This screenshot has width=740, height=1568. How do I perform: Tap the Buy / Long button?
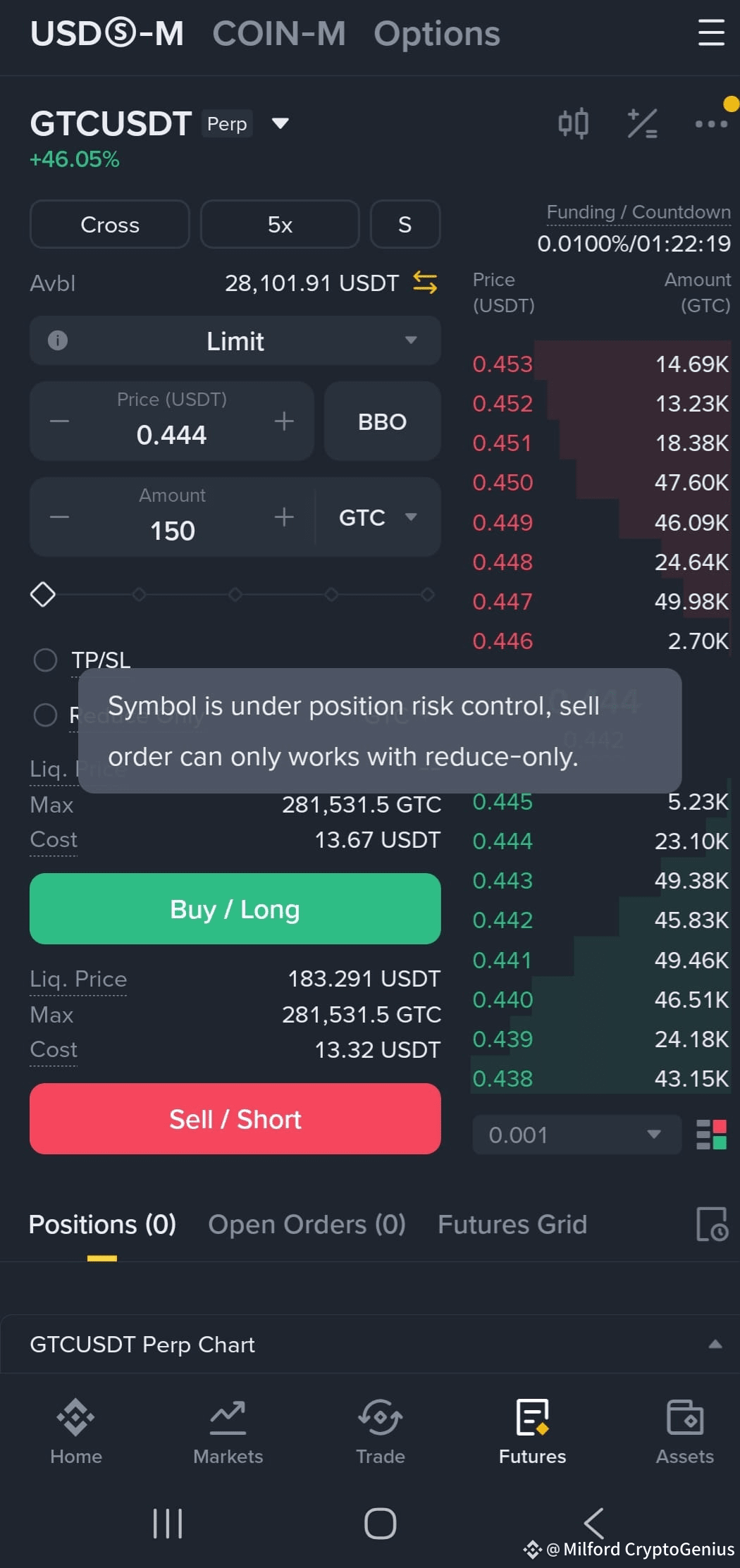(235, 908)
